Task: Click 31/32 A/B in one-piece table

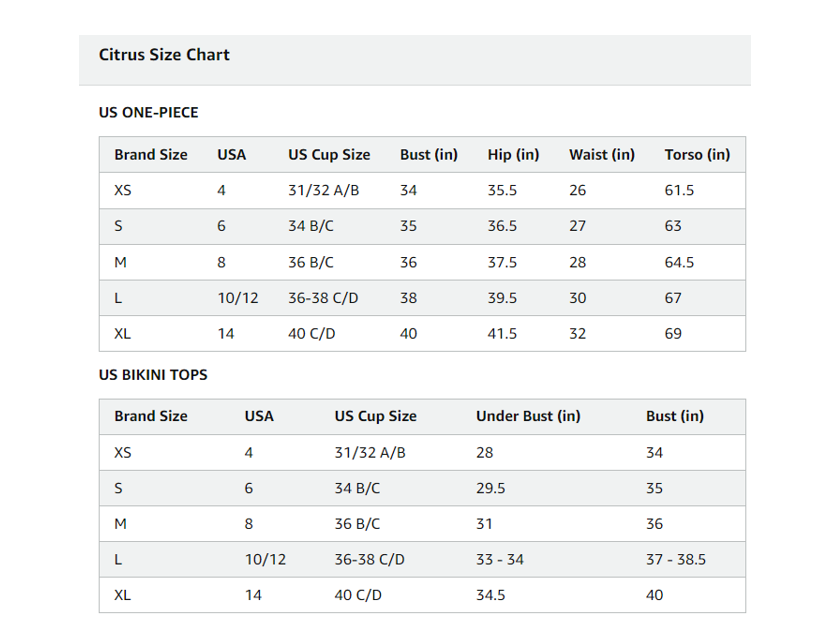Action: point(323,190)
